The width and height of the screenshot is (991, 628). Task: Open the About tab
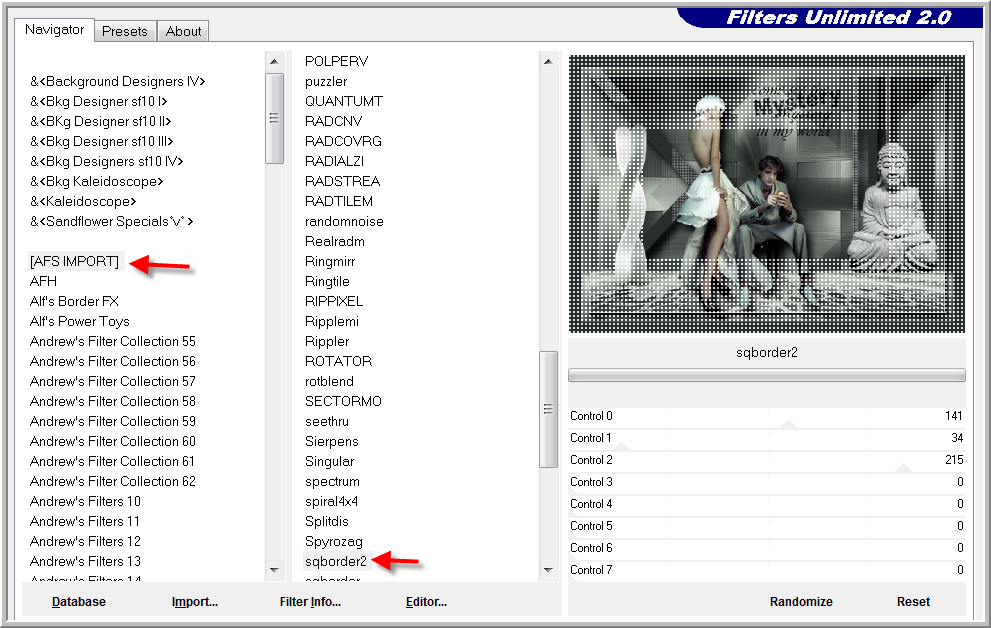coord(183,32)
